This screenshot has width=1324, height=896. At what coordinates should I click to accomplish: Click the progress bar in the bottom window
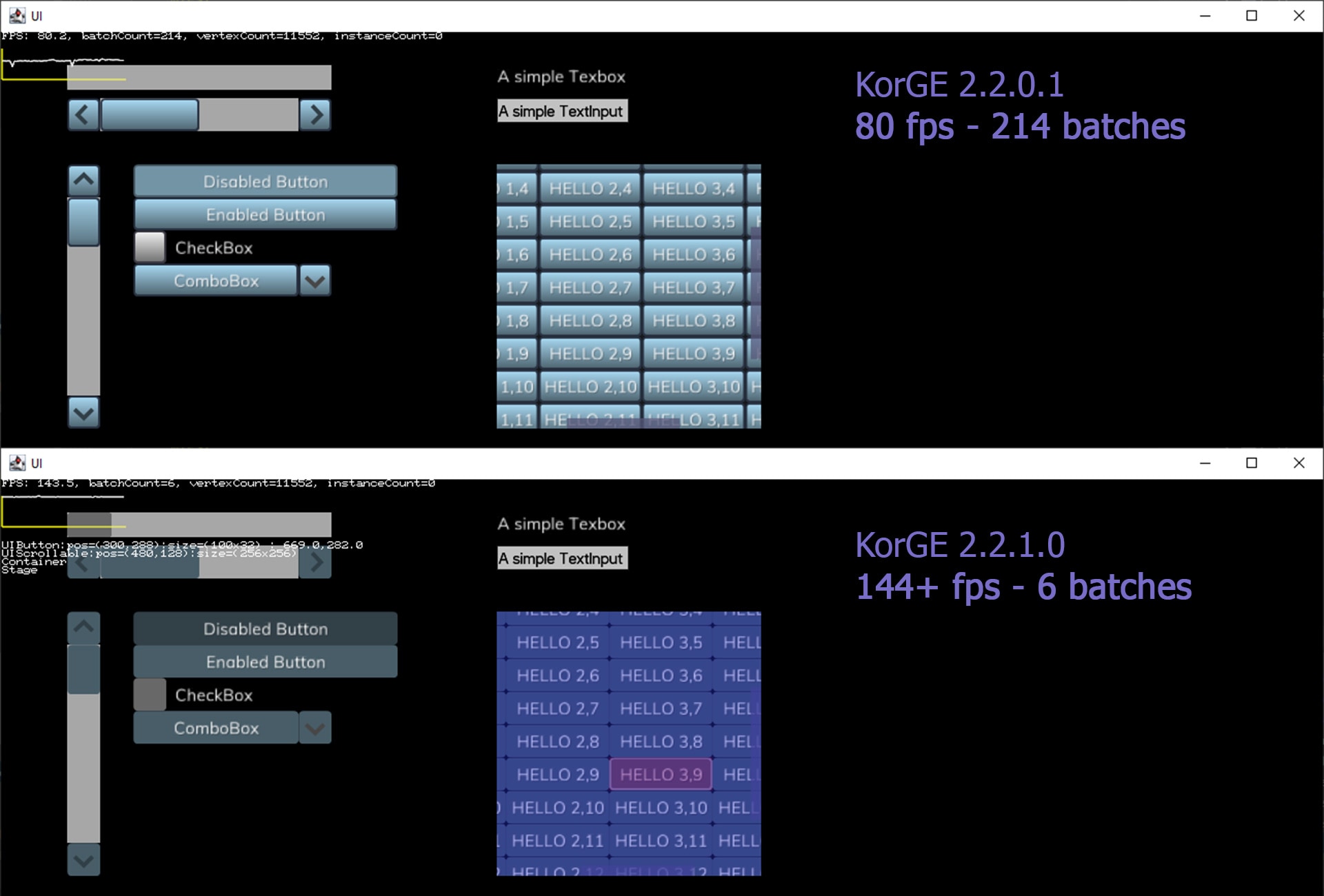click(199, 525)
